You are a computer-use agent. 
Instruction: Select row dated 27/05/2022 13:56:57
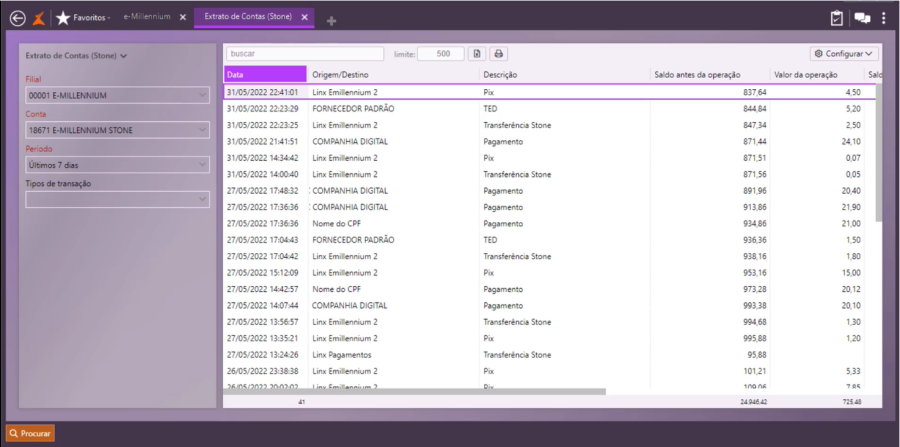[x=549, y=322]
